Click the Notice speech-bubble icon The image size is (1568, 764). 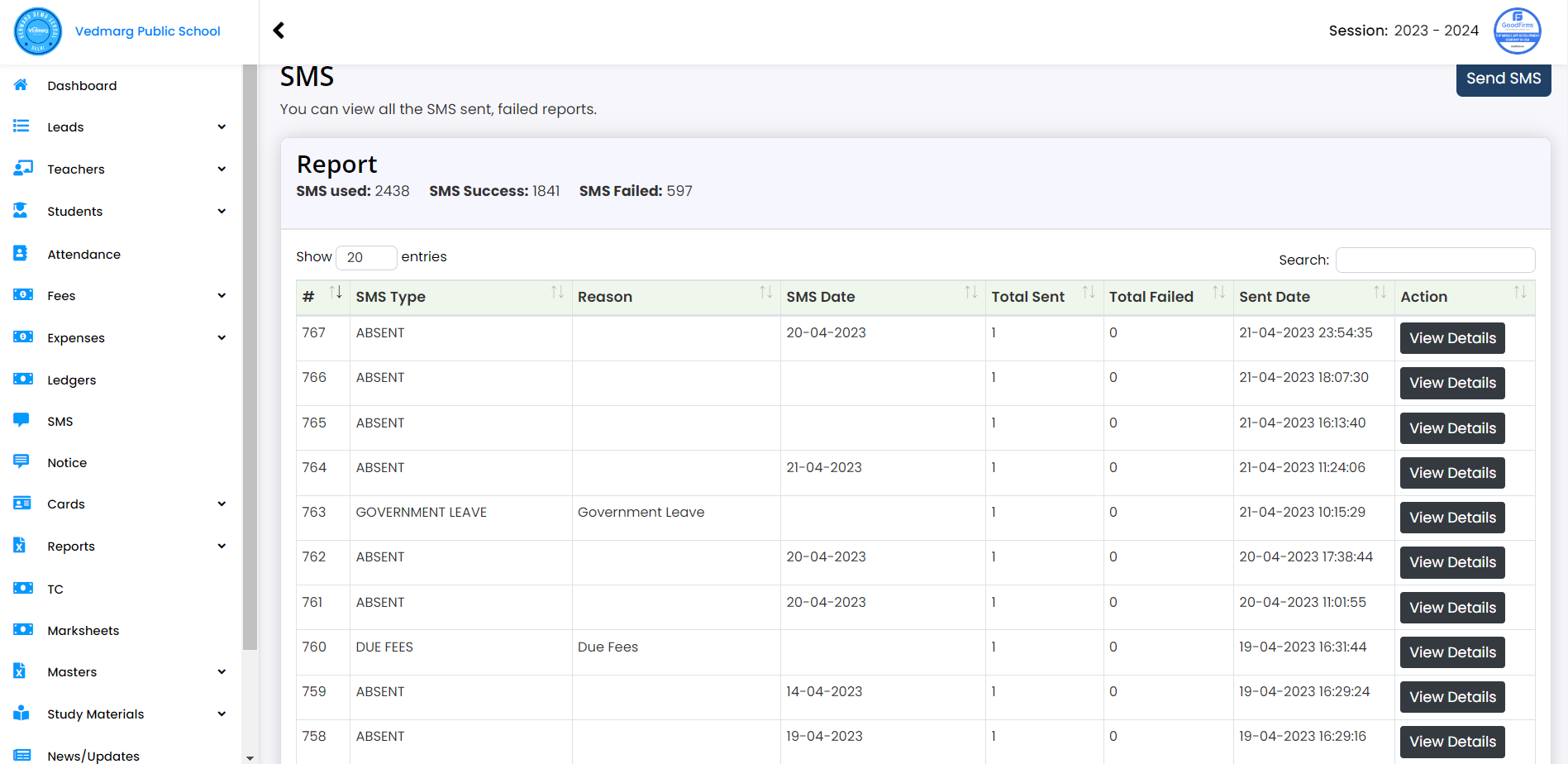pos(21,462)
